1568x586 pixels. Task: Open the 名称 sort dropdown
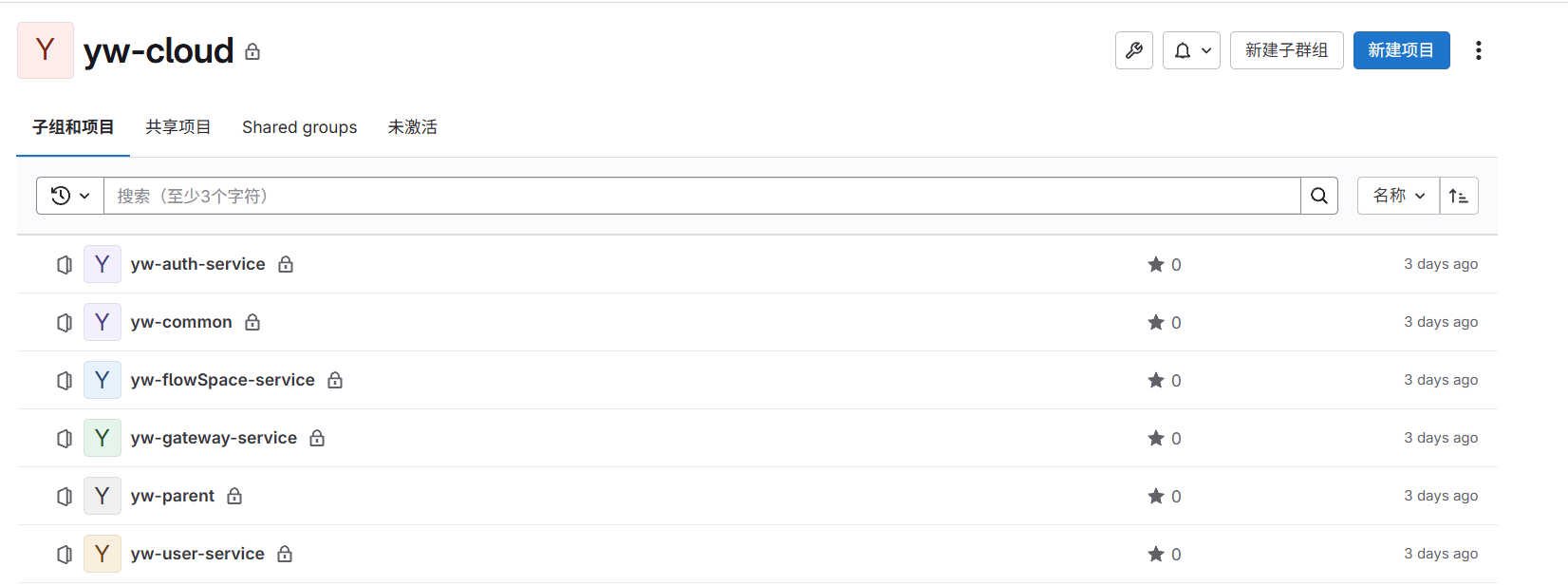click(x=1398, y=196)
